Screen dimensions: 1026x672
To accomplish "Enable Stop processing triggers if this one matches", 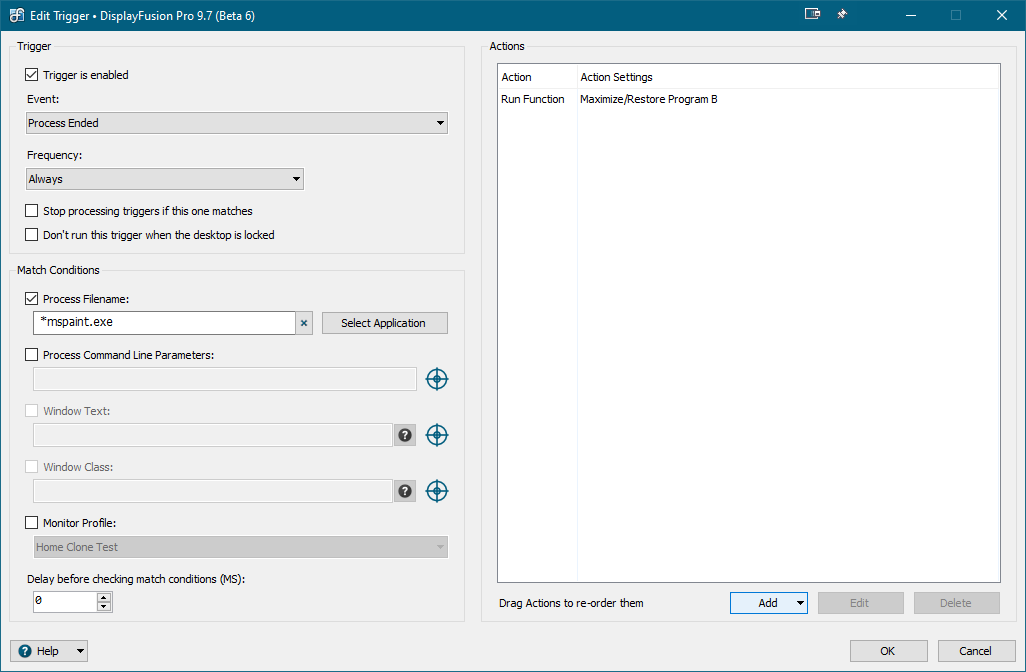I will click(x=32, y=211).
